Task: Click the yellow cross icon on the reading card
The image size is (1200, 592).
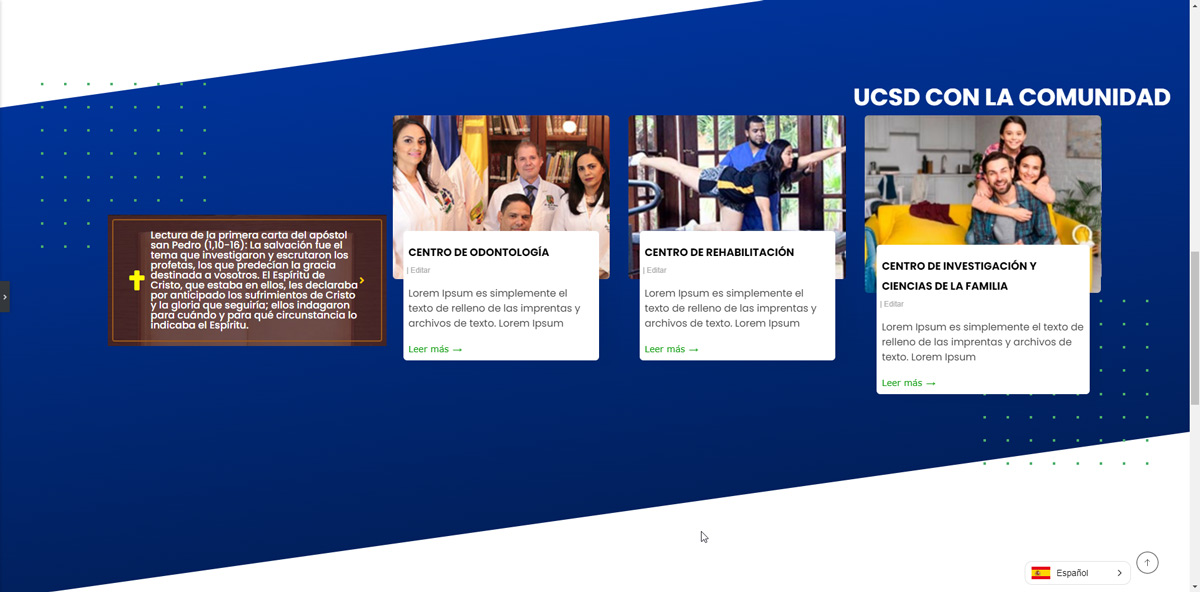Action: click(137, 281)
